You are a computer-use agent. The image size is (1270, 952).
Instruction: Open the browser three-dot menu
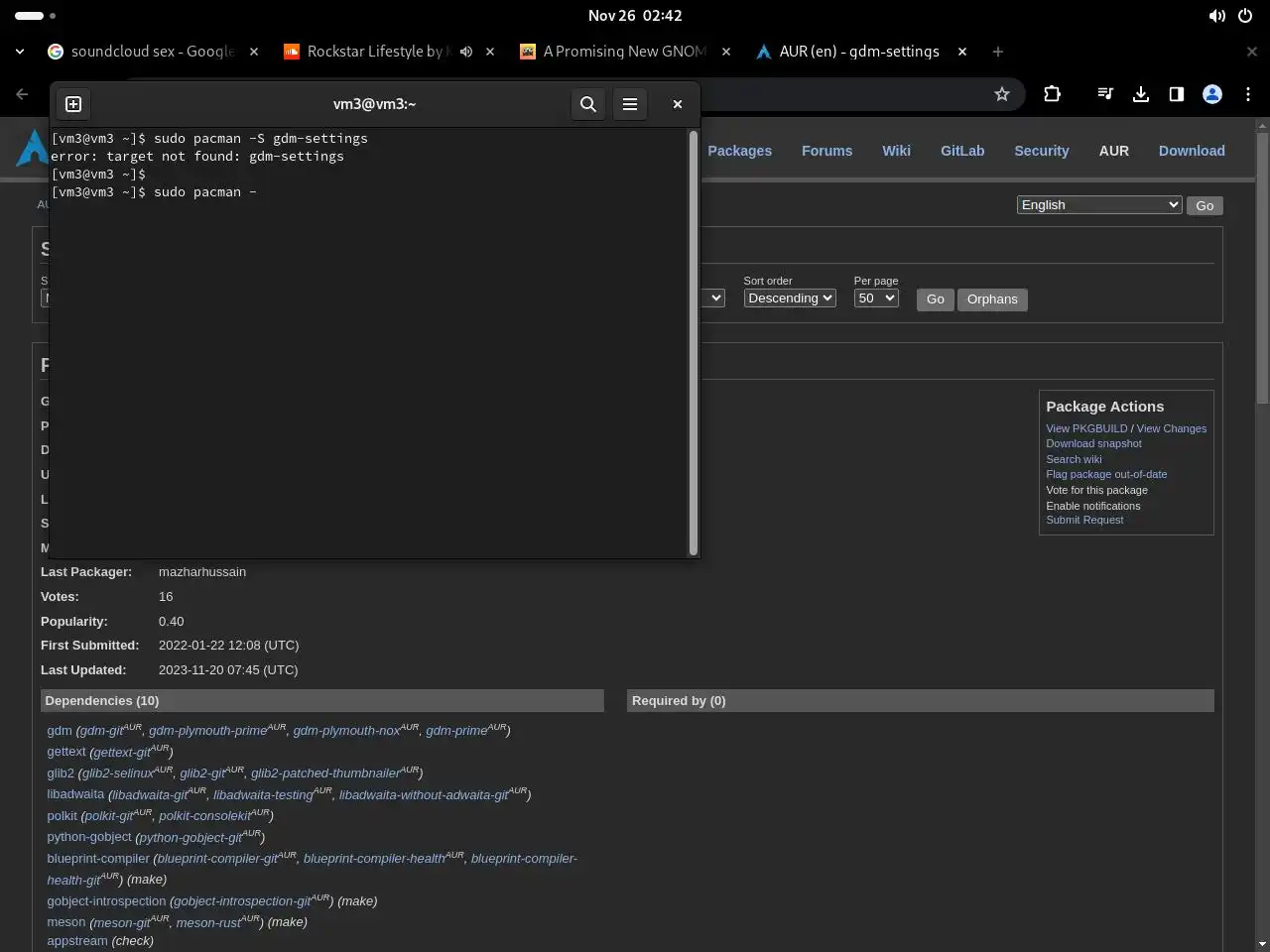(x=1248, y=94)
